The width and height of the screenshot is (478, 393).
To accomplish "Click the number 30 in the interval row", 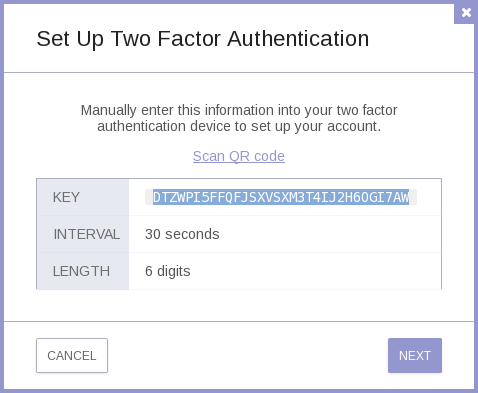I will [x=153, y=234].
